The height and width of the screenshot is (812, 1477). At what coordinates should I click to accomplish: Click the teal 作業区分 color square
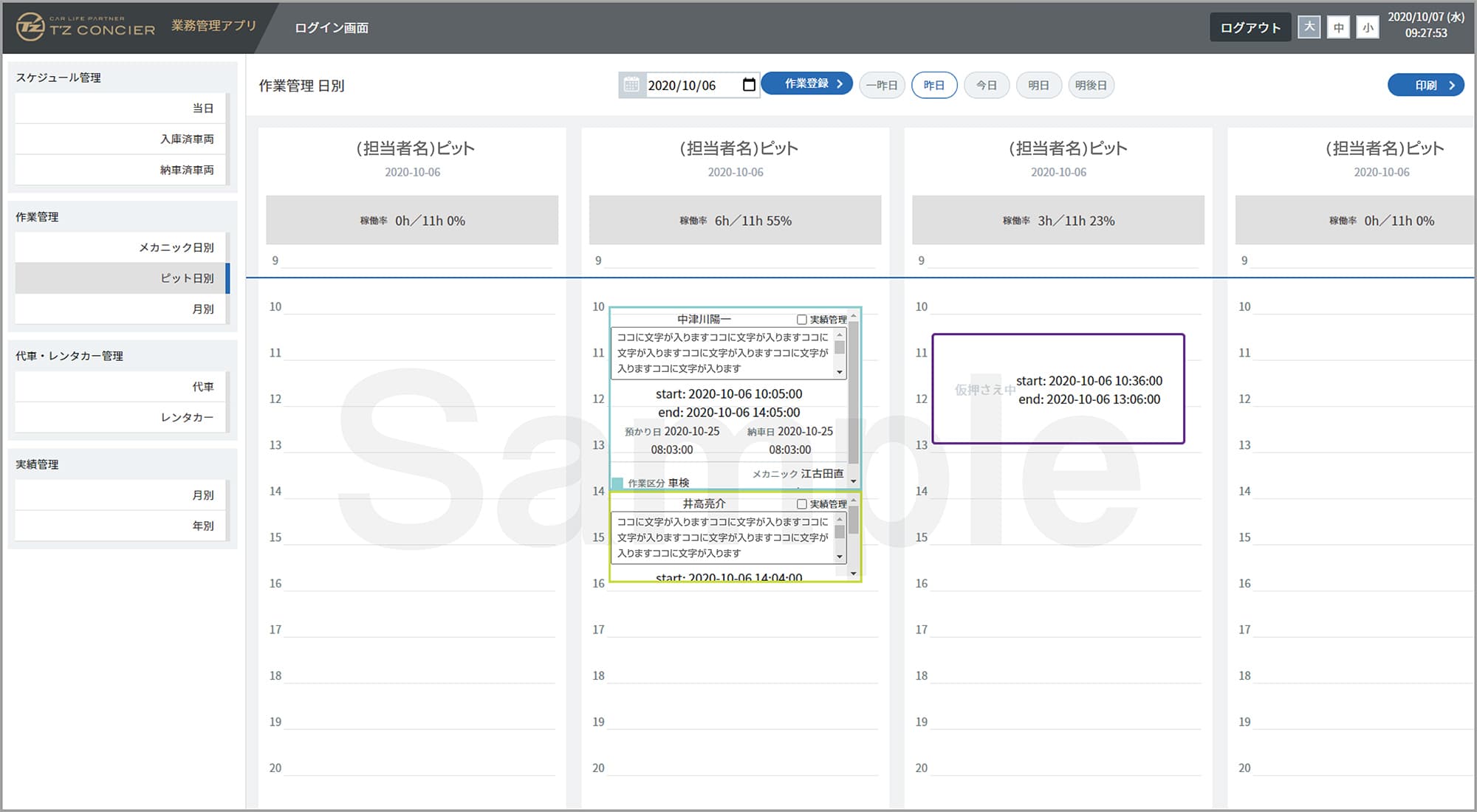coord(618,483)
